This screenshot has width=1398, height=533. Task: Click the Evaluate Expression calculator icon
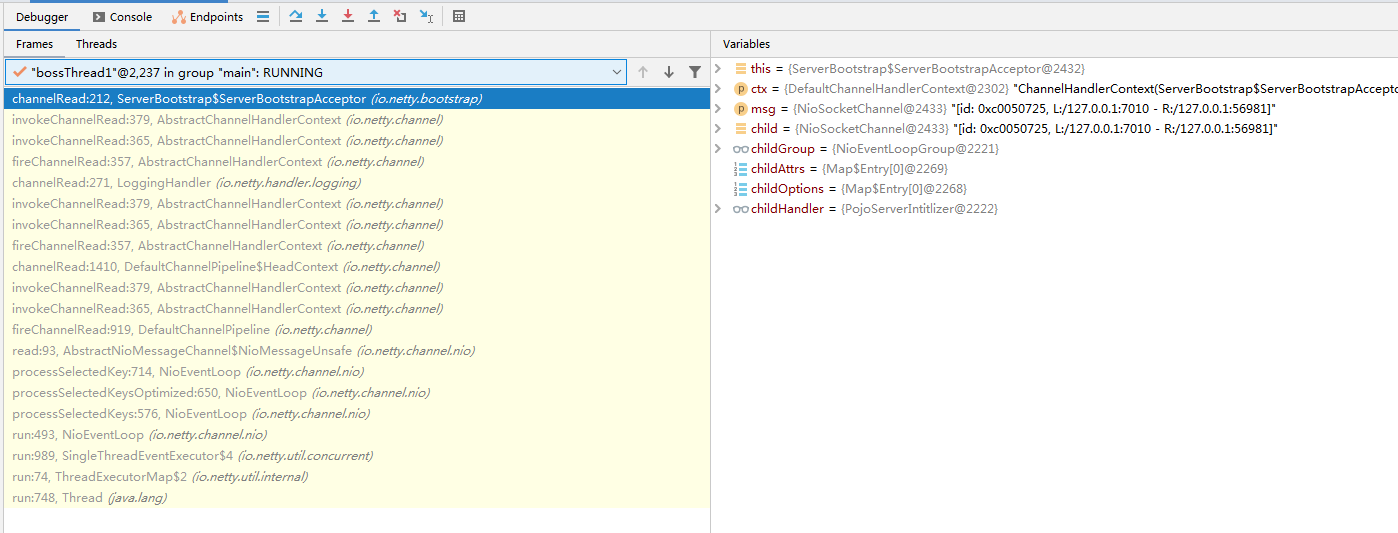[459, 17]
